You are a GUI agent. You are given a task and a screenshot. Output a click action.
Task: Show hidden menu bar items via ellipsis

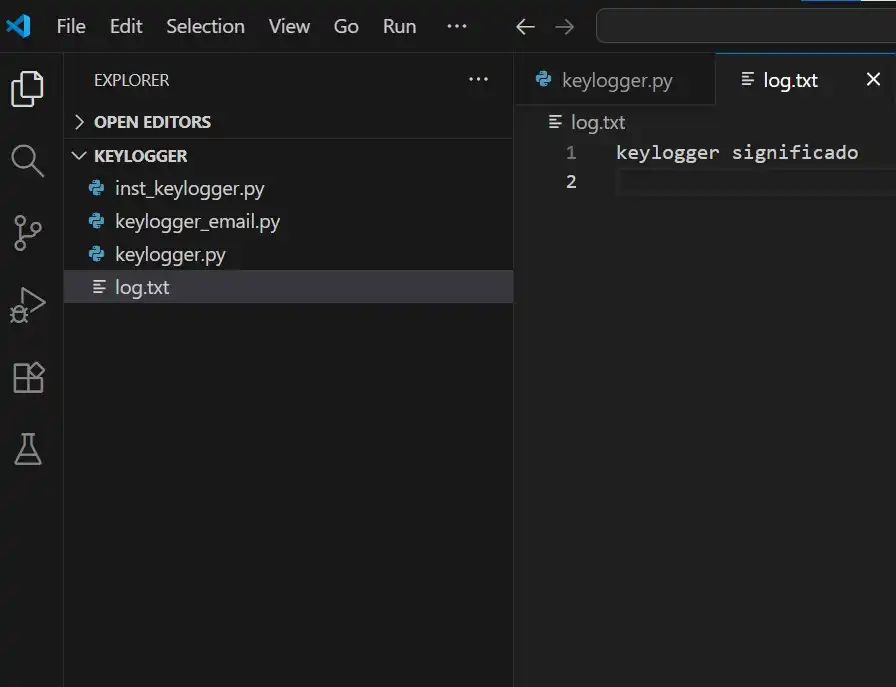pos(457,26)
